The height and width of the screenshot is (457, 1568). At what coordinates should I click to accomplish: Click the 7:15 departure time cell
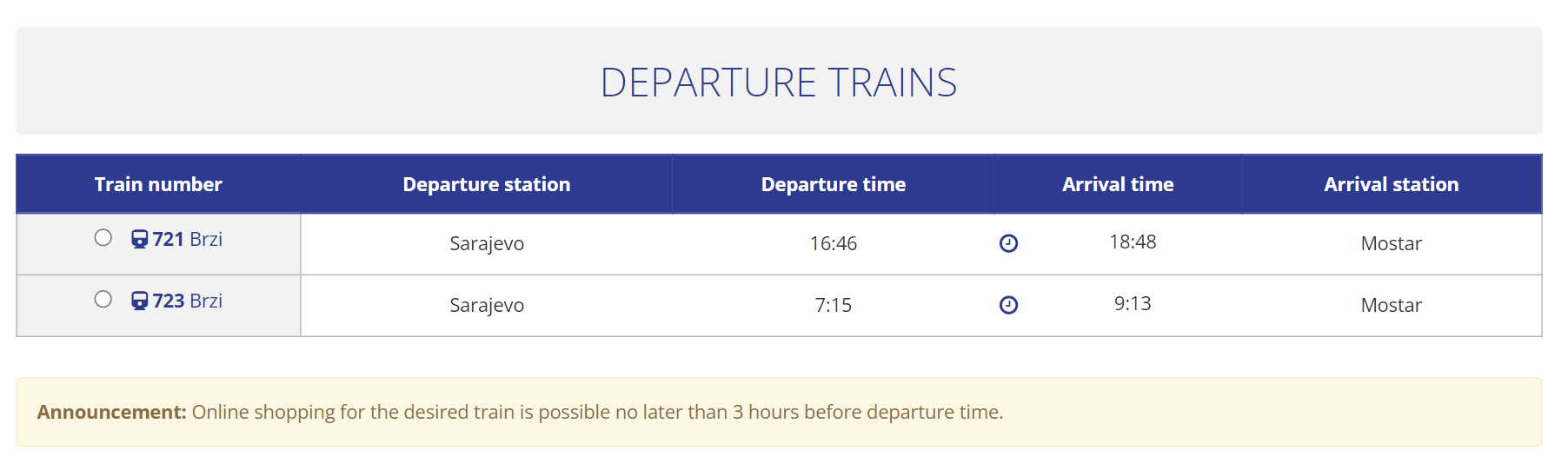point(833,306)
